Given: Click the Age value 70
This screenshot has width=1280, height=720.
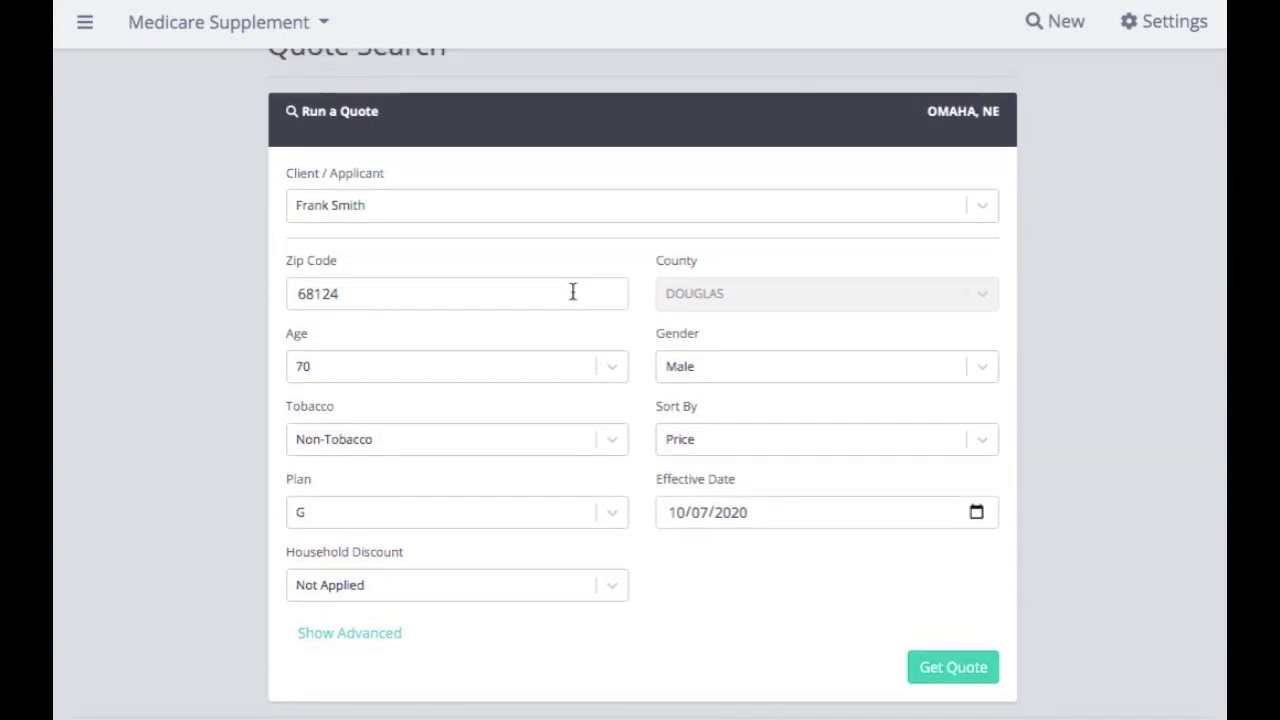Looking at the screenshot, I should (303, 366).
